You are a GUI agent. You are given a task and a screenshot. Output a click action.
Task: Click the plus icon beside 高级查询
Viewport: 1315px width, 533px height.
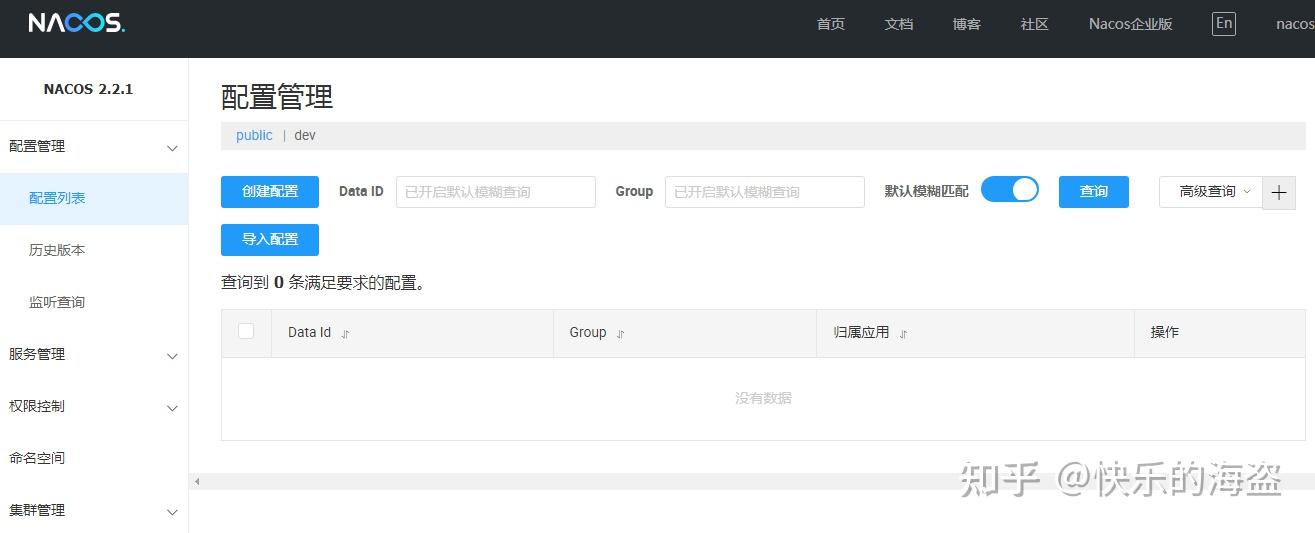tap(1279, 192)
